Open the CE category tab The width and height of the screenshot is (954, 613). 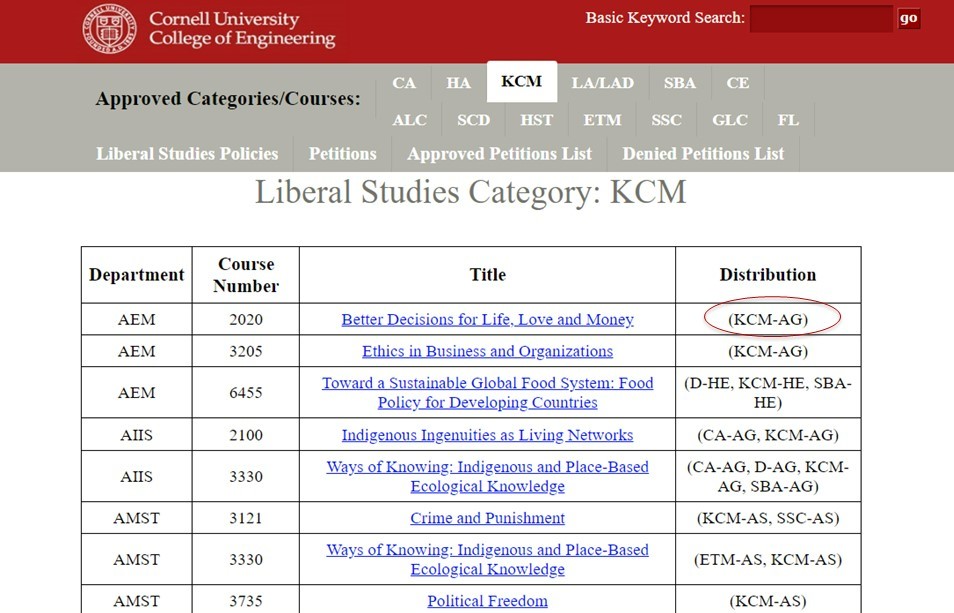[738, 83]
